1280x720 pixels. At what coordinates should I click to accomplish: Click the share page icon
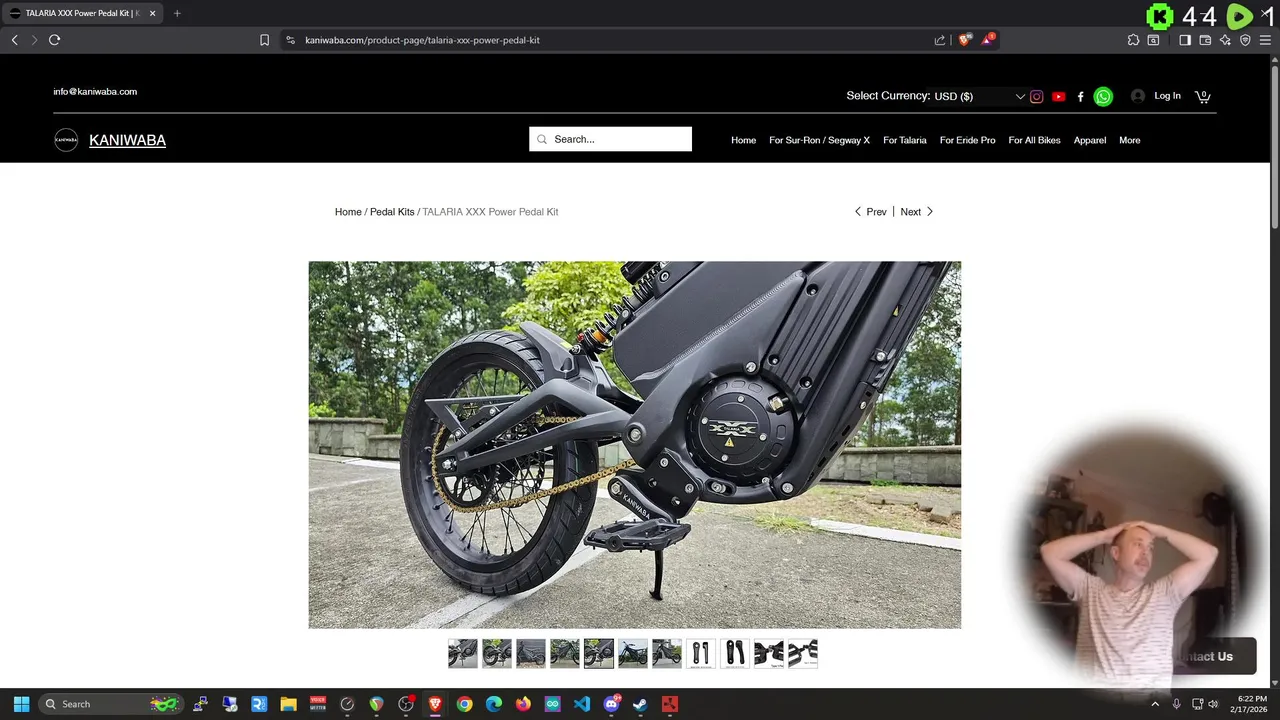tap(940, 40)
